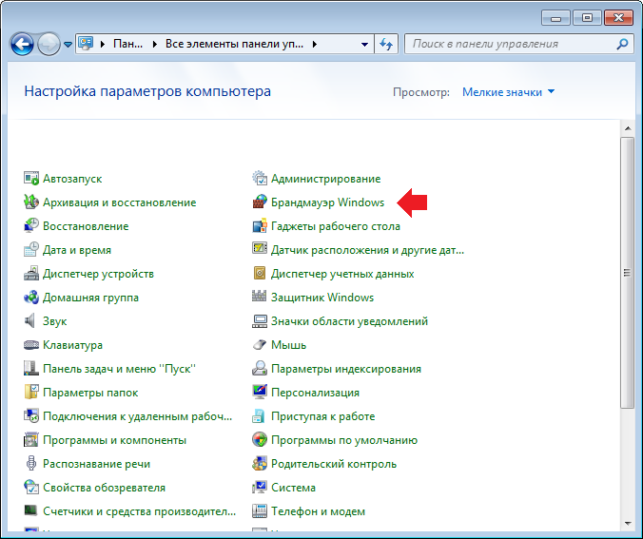Close the control panel window
The height and width of the screenshot is (539, 643).
point(618,18)
